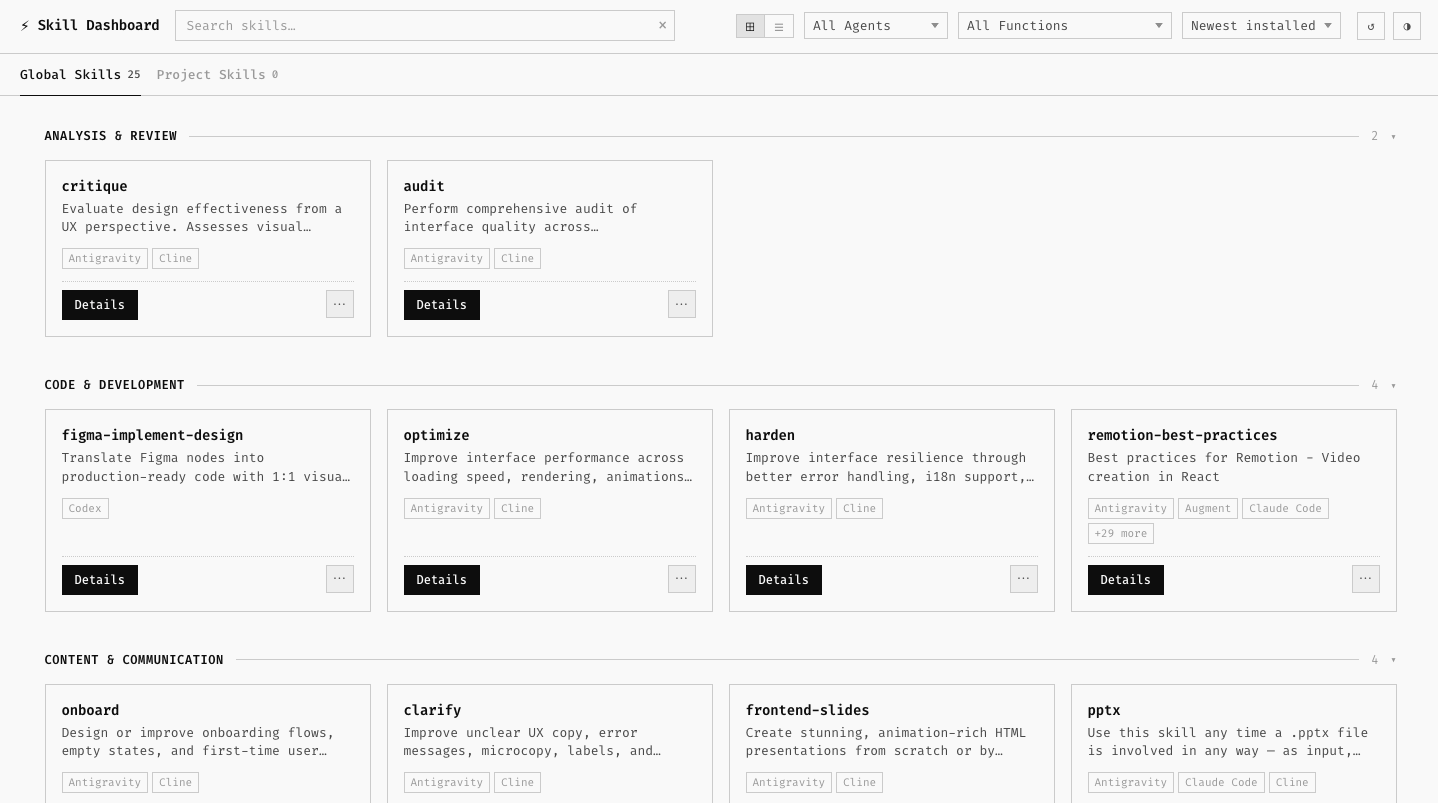Open more options on figma-implement-design card
This screenshot has width=1438, height=803.
tap(340, 579)
